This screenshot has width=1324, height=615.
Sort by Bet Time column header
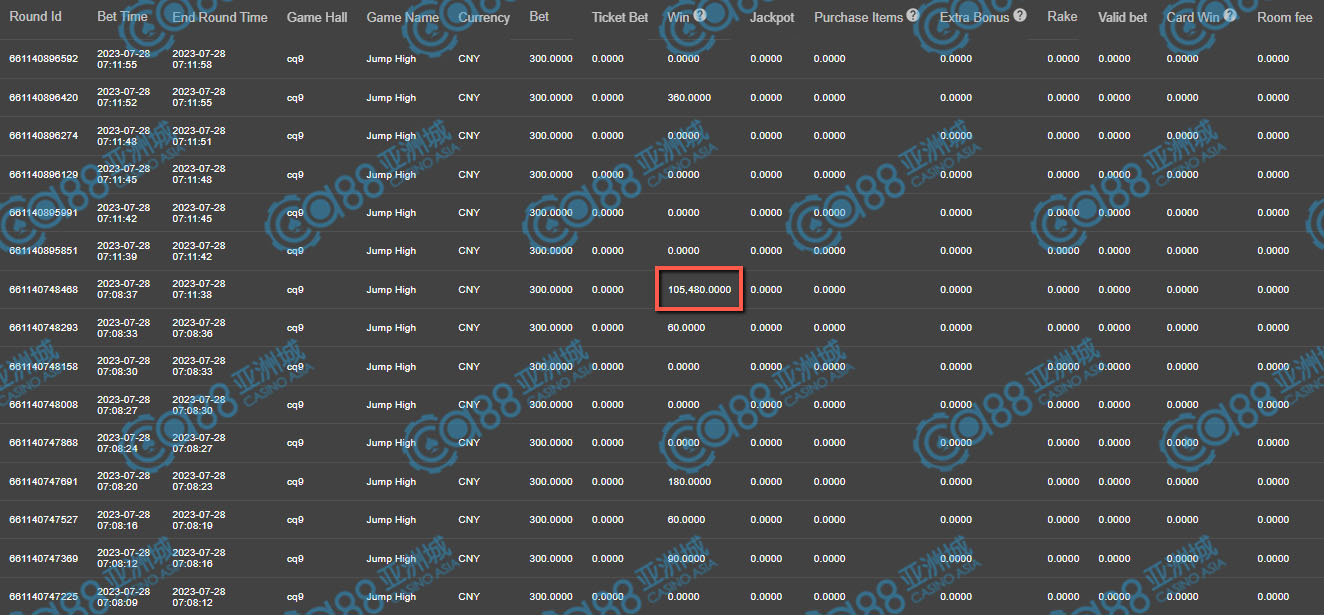point(122,17)
